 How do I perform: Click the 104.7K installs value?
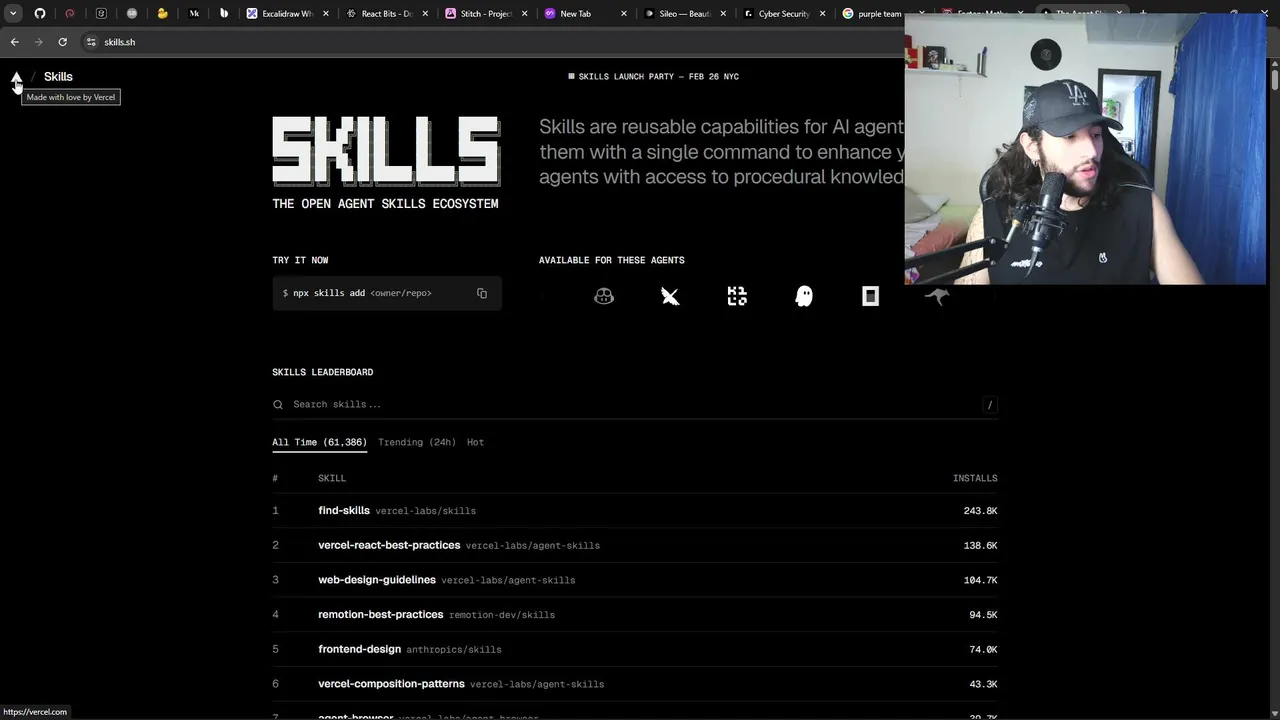click(980, 580)
